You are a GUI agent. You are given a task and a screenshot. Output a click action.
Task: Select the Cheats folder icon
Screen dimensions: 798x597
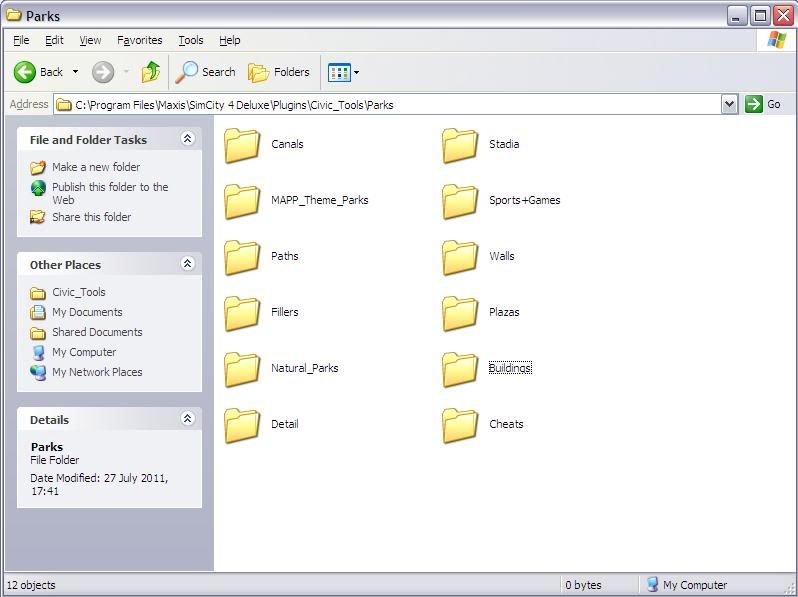point(460,425)
